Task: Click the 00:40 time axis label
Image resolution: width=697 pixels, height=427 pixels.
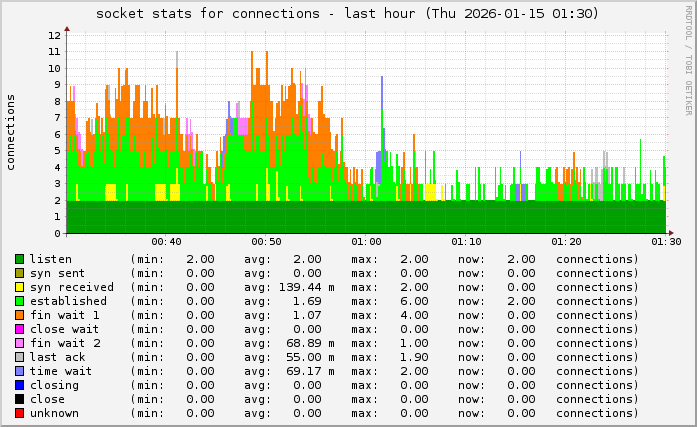Action: (x=166, y=241)
